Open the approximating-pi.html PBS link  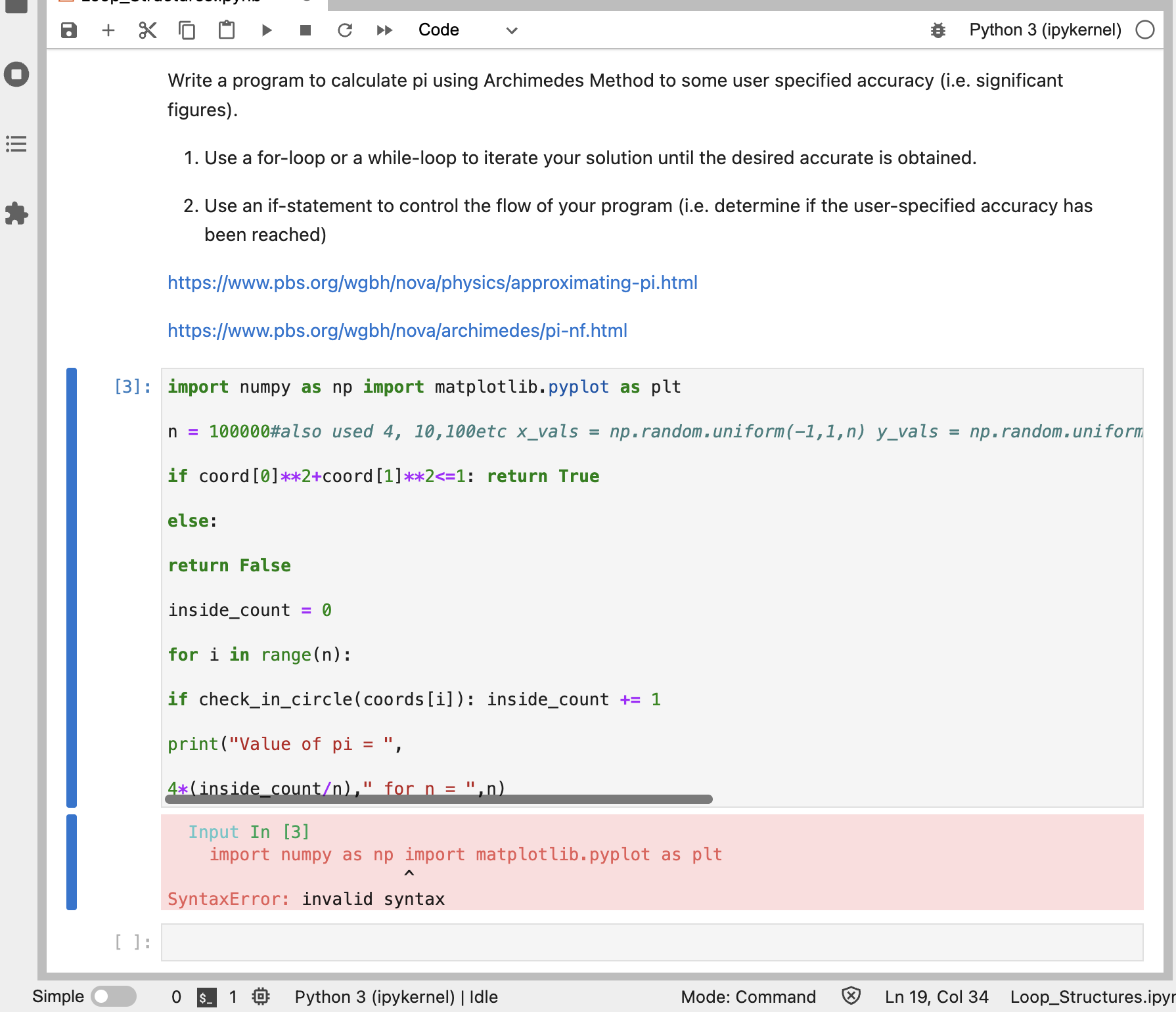click(x=432, y=282)
